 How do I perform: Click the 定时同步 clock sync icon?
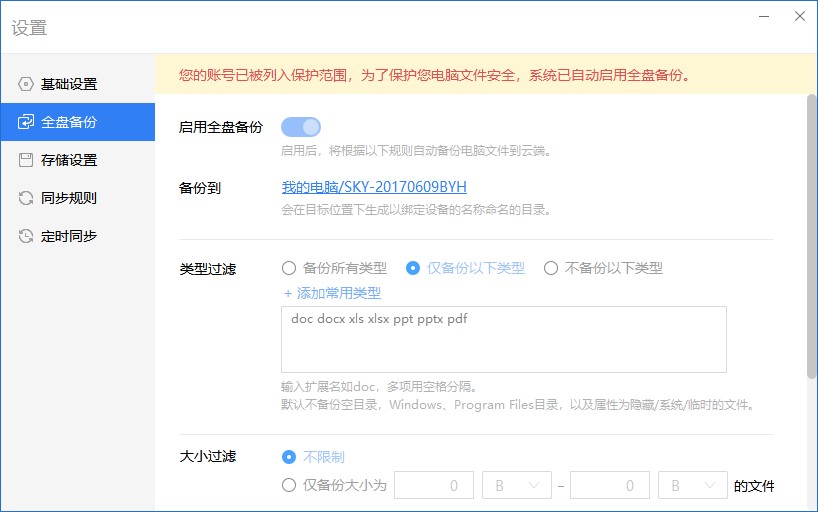[26, 236]
